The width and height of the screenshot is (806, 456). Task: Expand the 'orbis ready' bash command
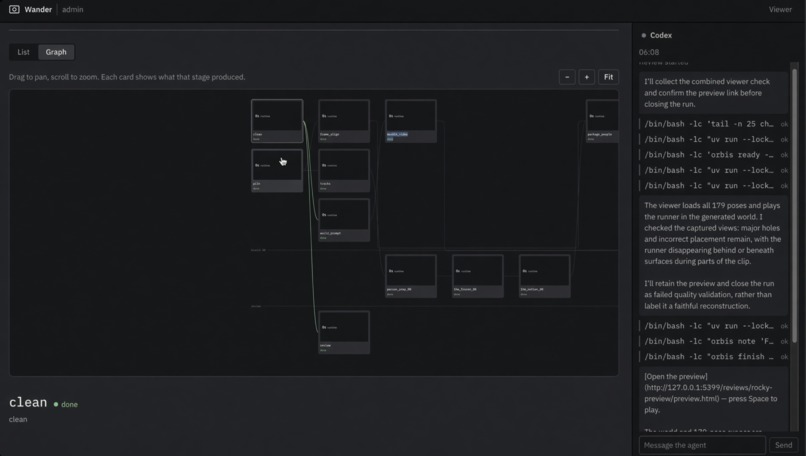pyautogui.click(x=713, y=155)
